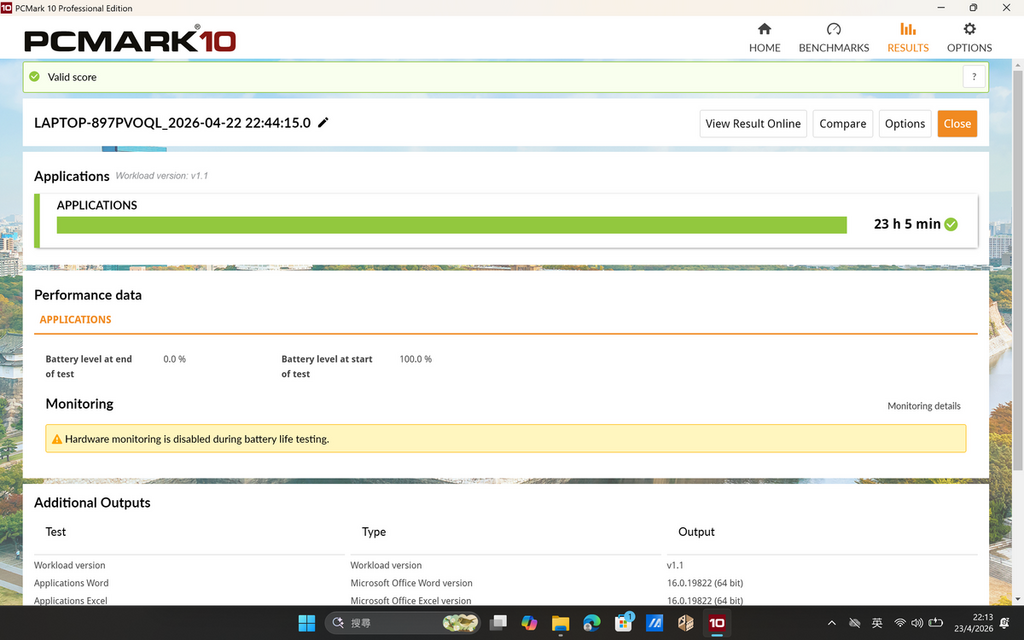Open Monitoring details link
Screen dimensions: 1024x640
point(923,406)
